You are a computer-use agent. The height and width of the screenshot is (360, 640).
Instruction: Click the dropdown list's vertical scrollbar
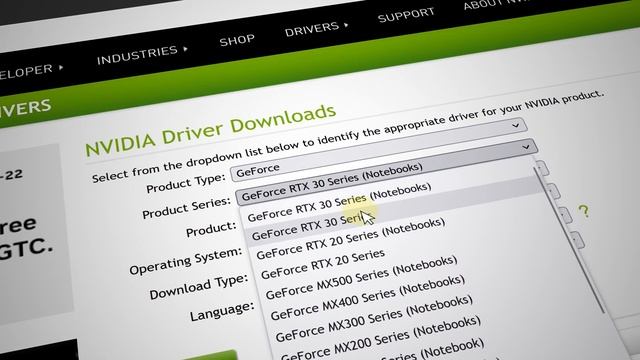(x=569, y=241)
